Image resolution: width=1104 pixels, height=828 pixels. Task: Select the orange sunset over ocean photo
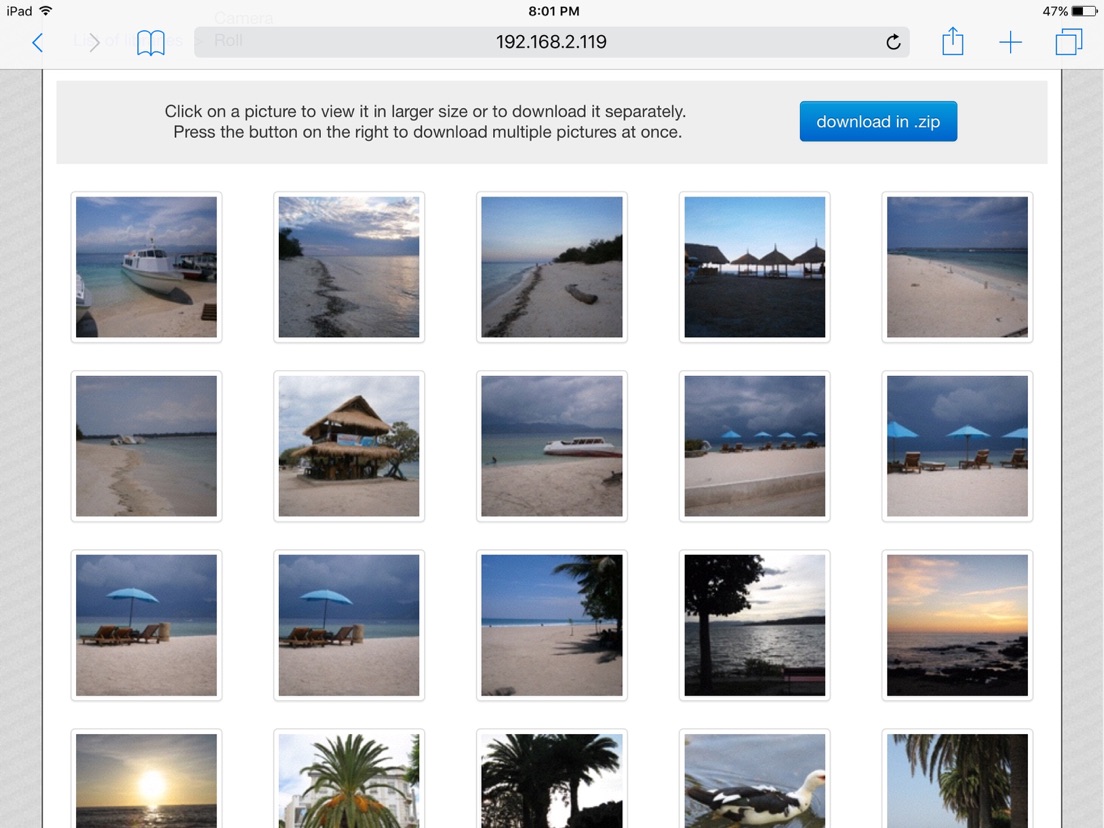click(956, 624)
